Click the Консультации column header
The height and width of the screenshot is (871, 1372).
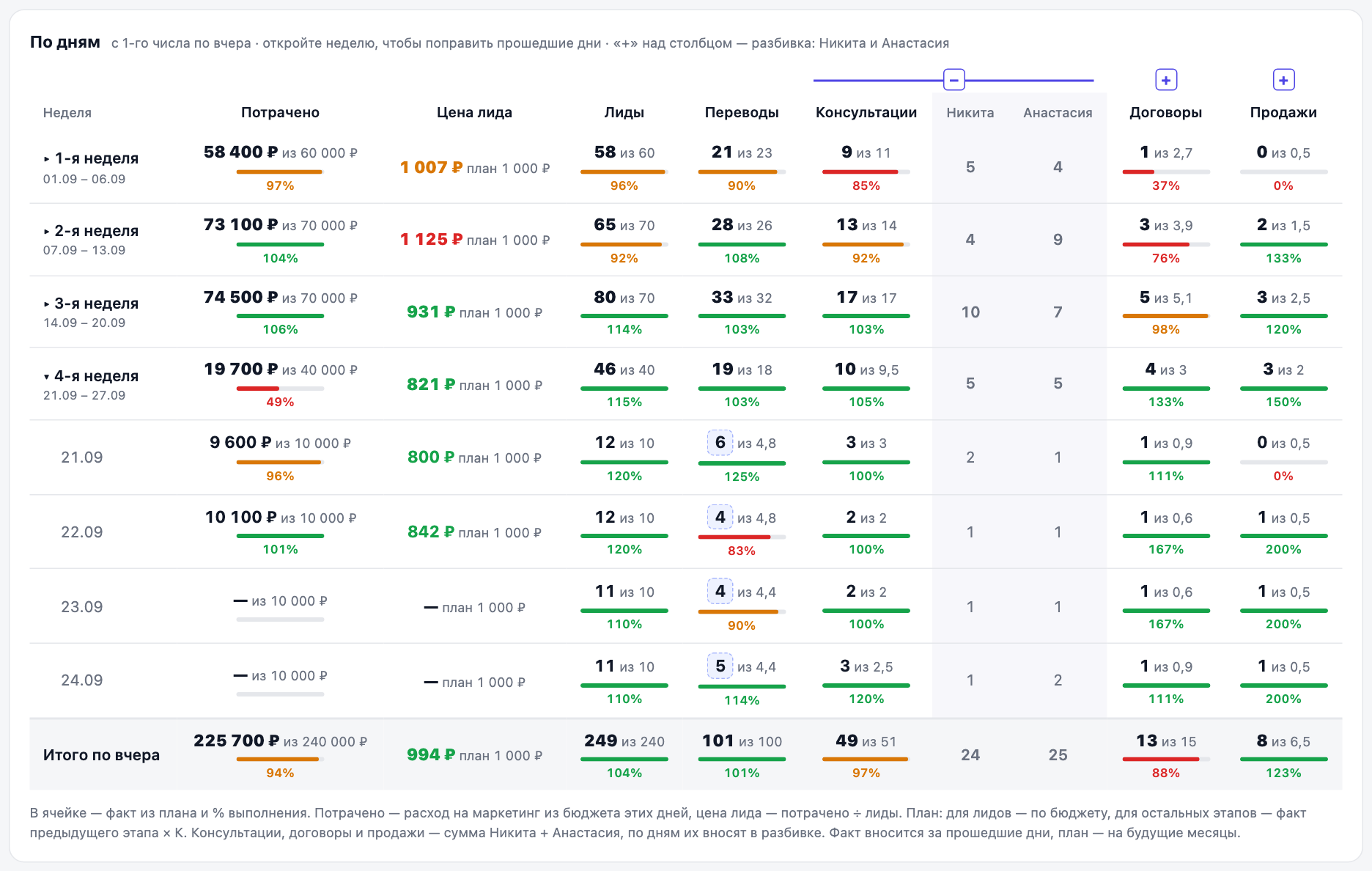click(866, 112)
